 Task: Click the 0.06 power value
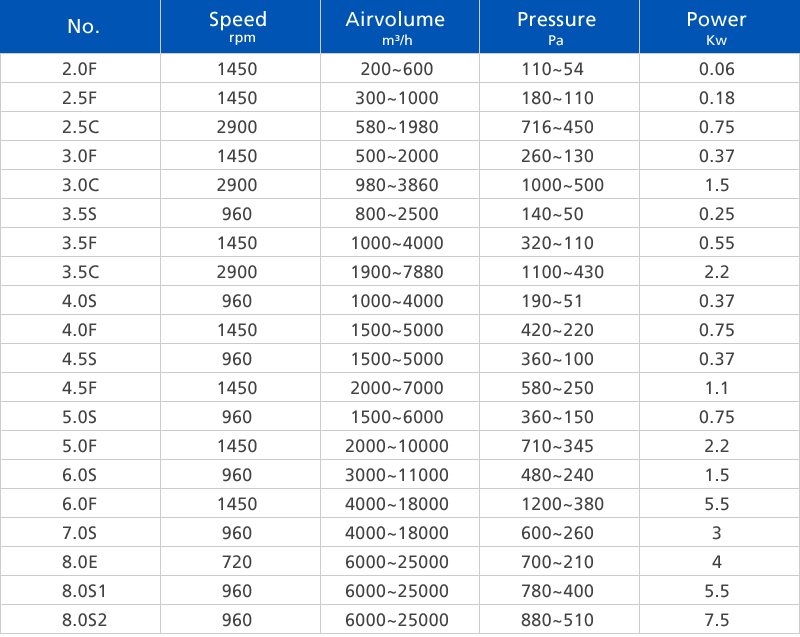tap(717, 69)
